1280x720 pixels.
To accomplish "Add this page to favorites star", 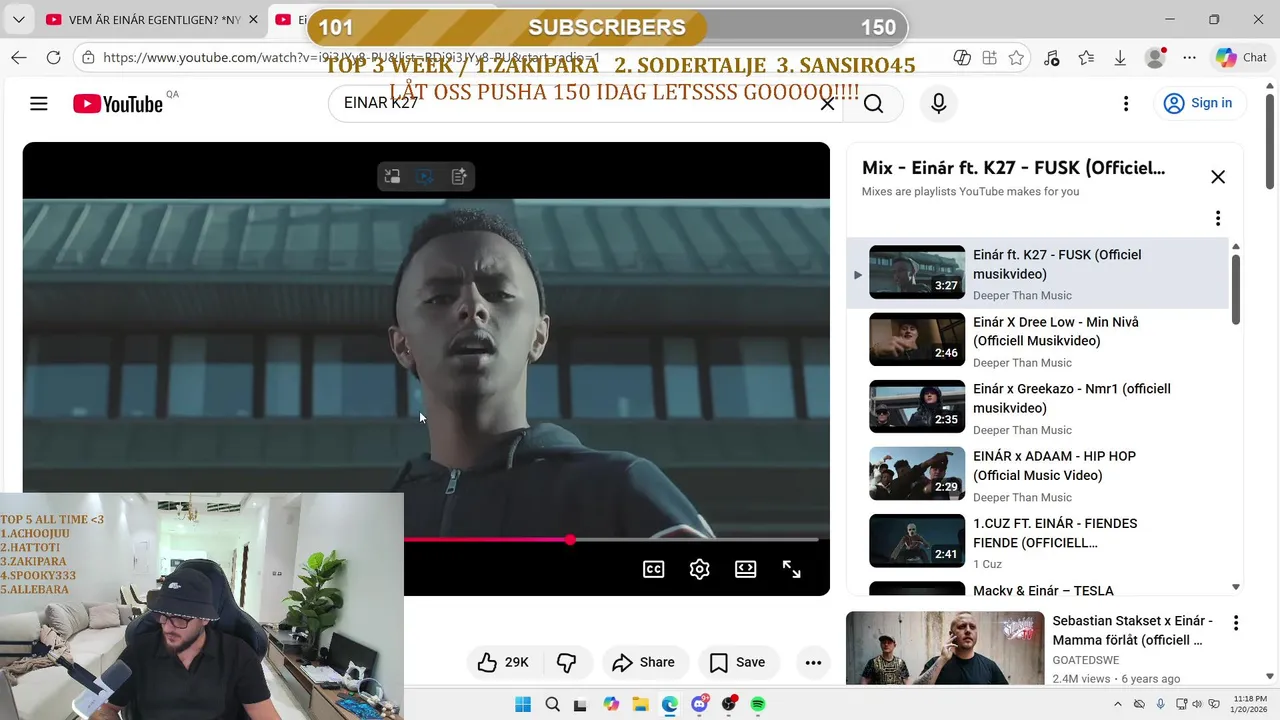I will 1016,58.
